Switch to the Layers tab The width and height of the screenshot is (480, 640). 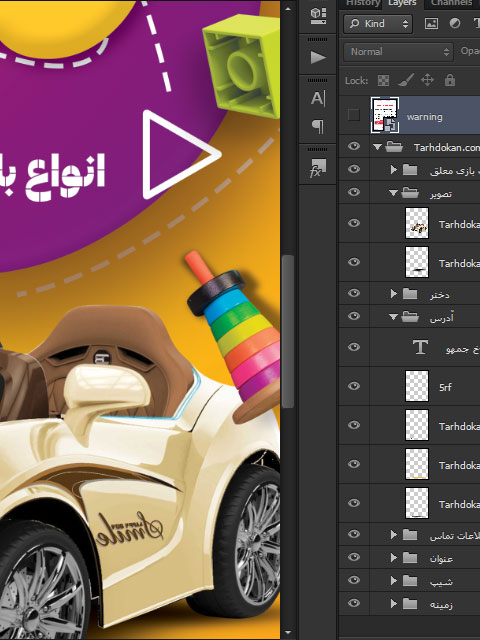click(402, 3)
